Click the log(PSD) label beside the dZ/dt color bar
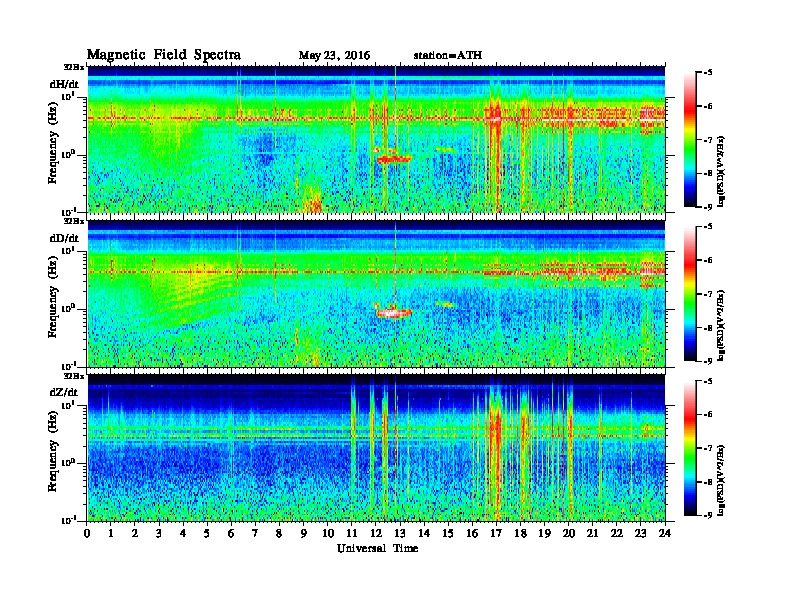792x612 pixels. (721, 479)
